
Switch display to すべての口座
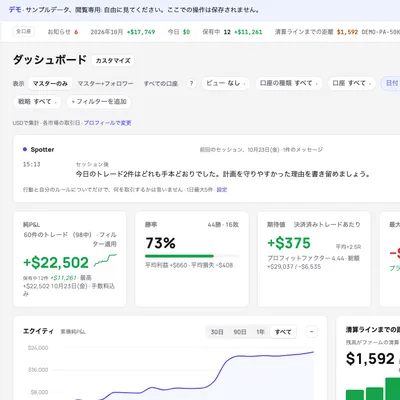(161, 83)
